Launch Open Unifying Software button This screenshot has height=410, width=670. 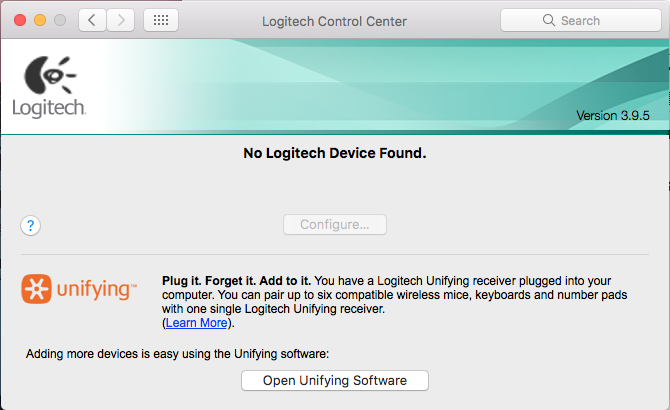coord(335,380)
